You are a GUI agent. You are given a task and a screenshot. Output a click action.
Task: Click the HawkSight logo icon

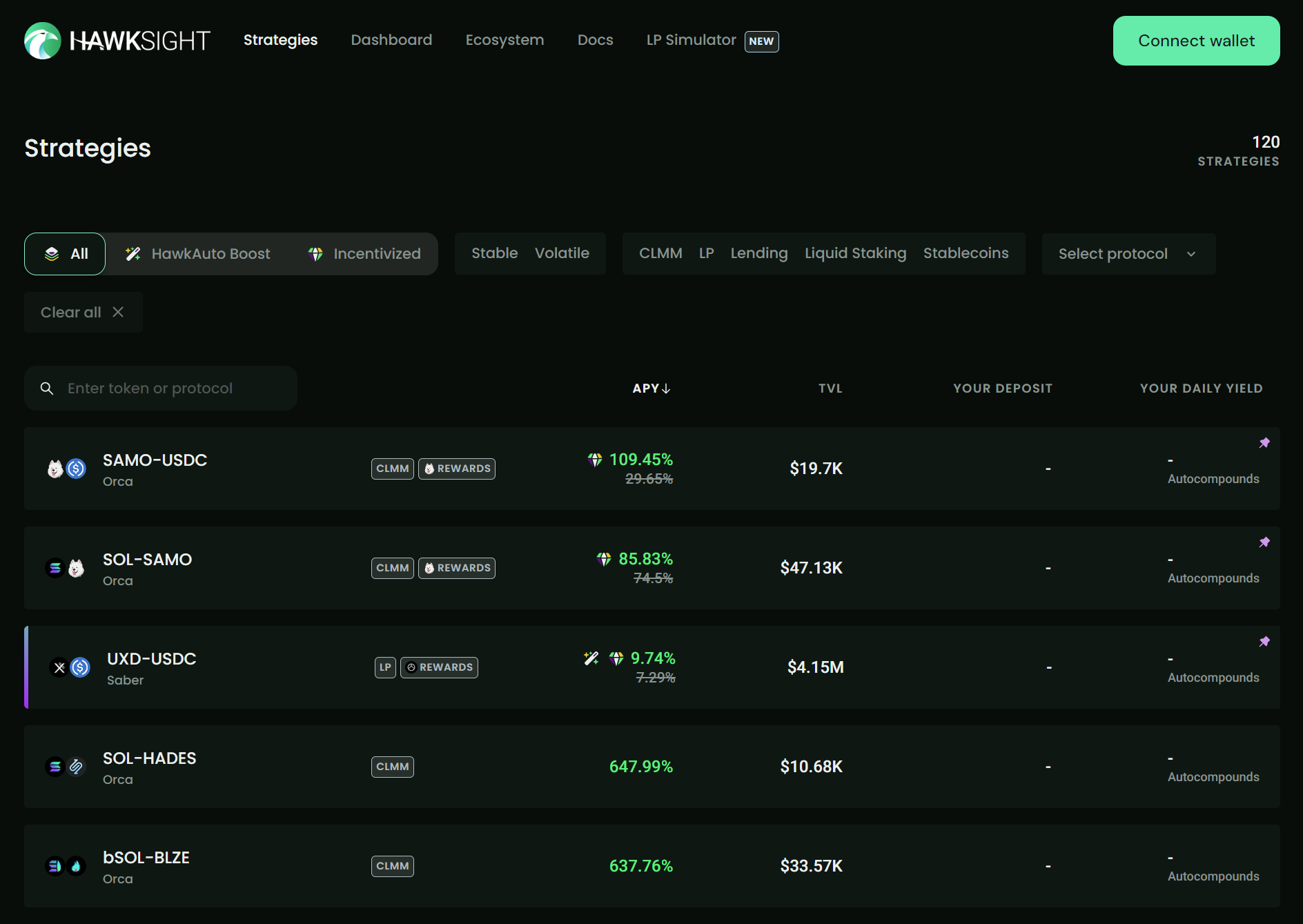coord(43,41)
